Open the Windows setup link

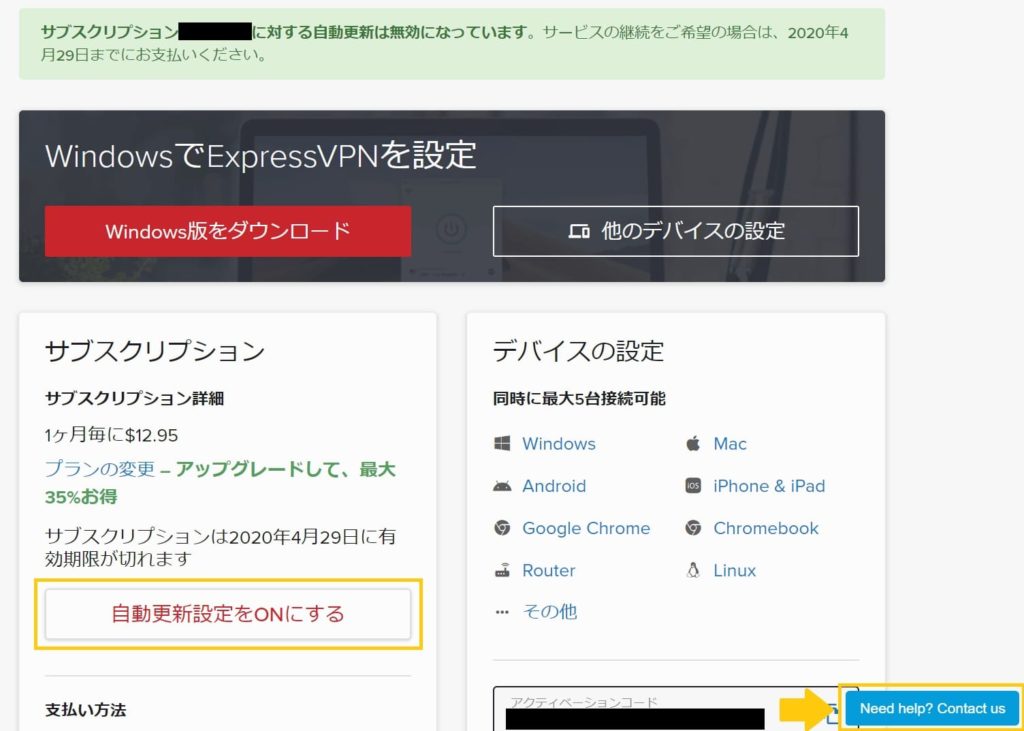[559, 444]
